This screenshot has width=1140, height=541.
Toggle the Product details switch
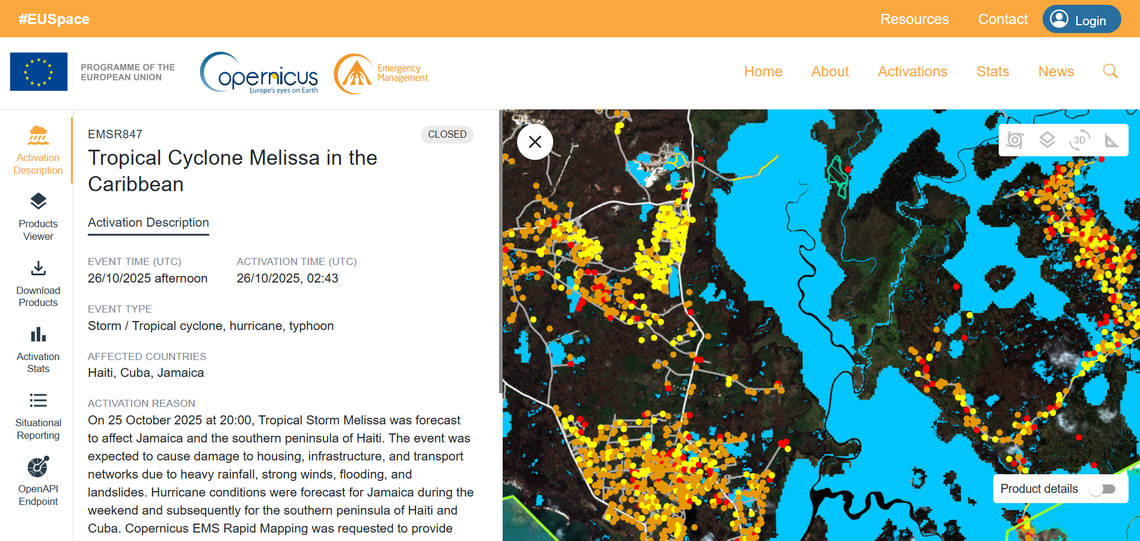(1101, 489)
